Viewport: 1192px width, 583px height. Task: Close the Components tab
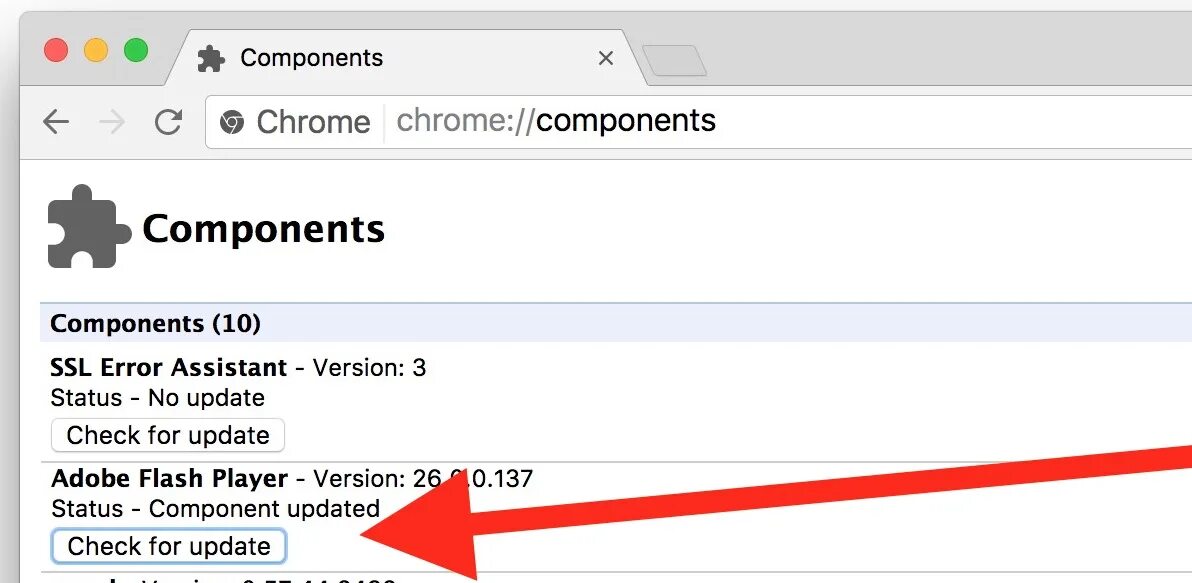605,58
